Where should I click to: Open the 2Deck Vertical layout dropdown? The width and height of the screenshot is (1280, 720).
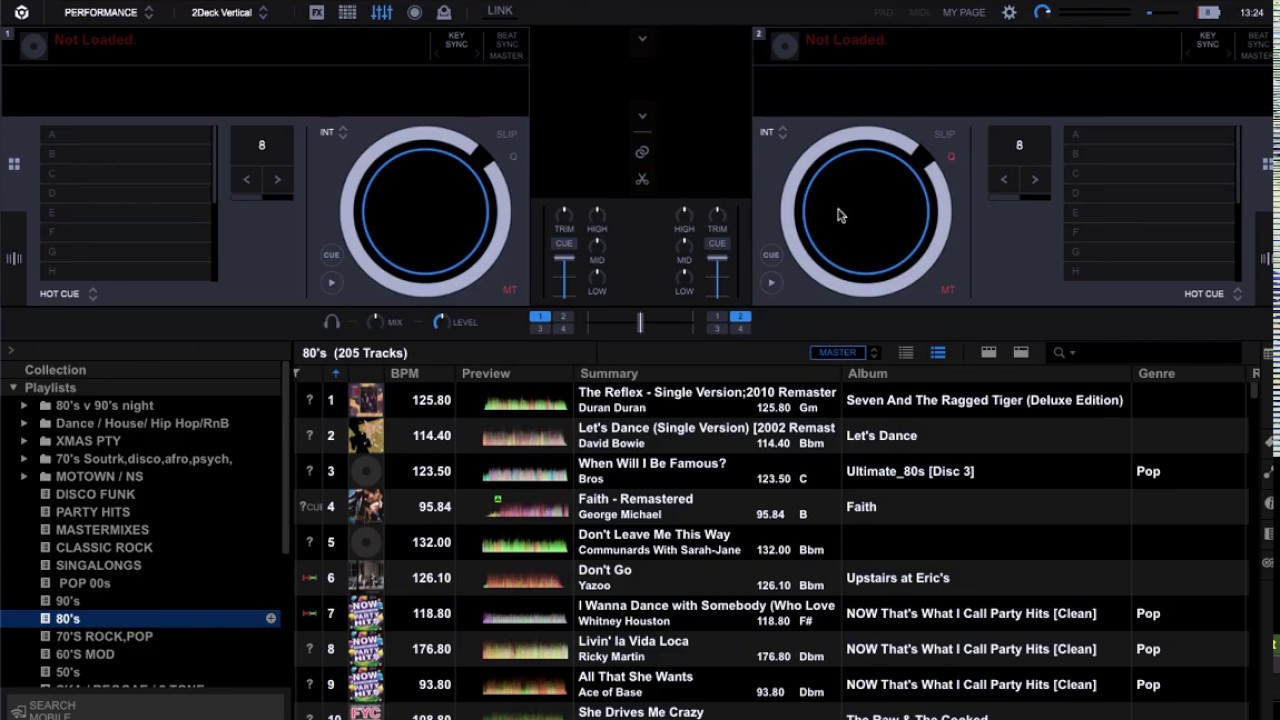click(229, 12)
